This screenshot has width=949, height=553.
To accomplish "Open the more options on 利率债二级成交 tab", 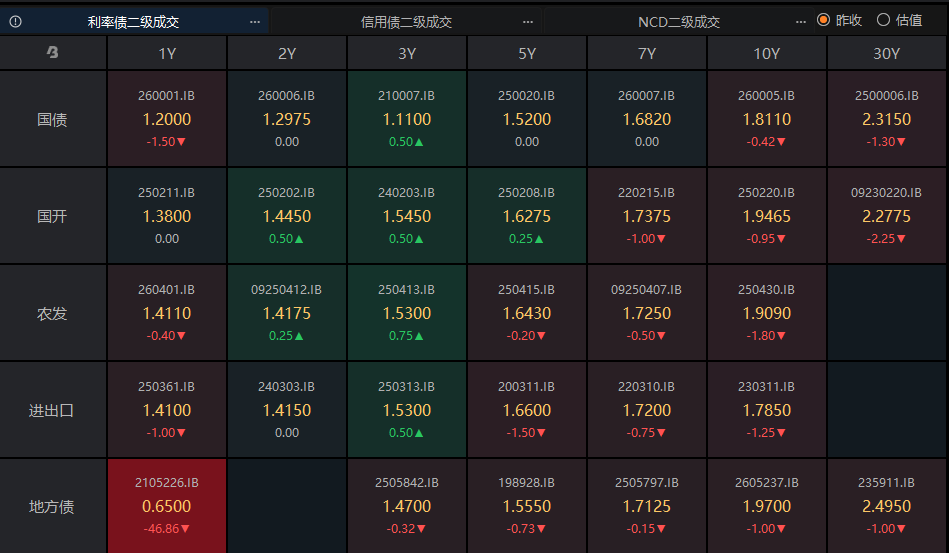I will click(x=255, y=21).
